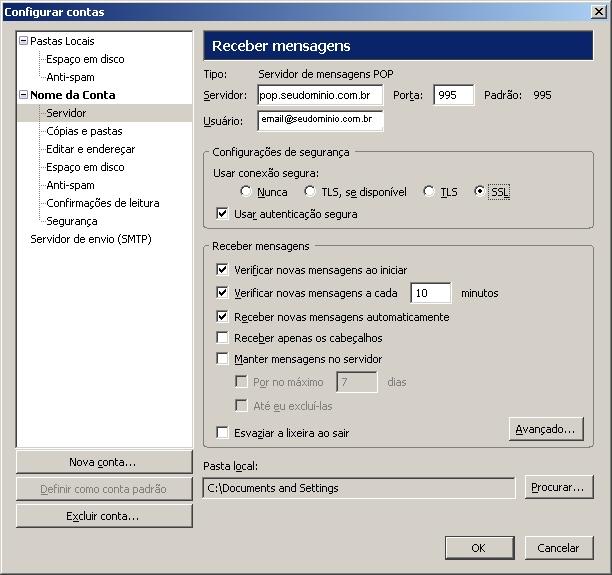Toggle Verificar novas mensagens a cada checkbox
The image size is (612, 575).
pos(222,292)
